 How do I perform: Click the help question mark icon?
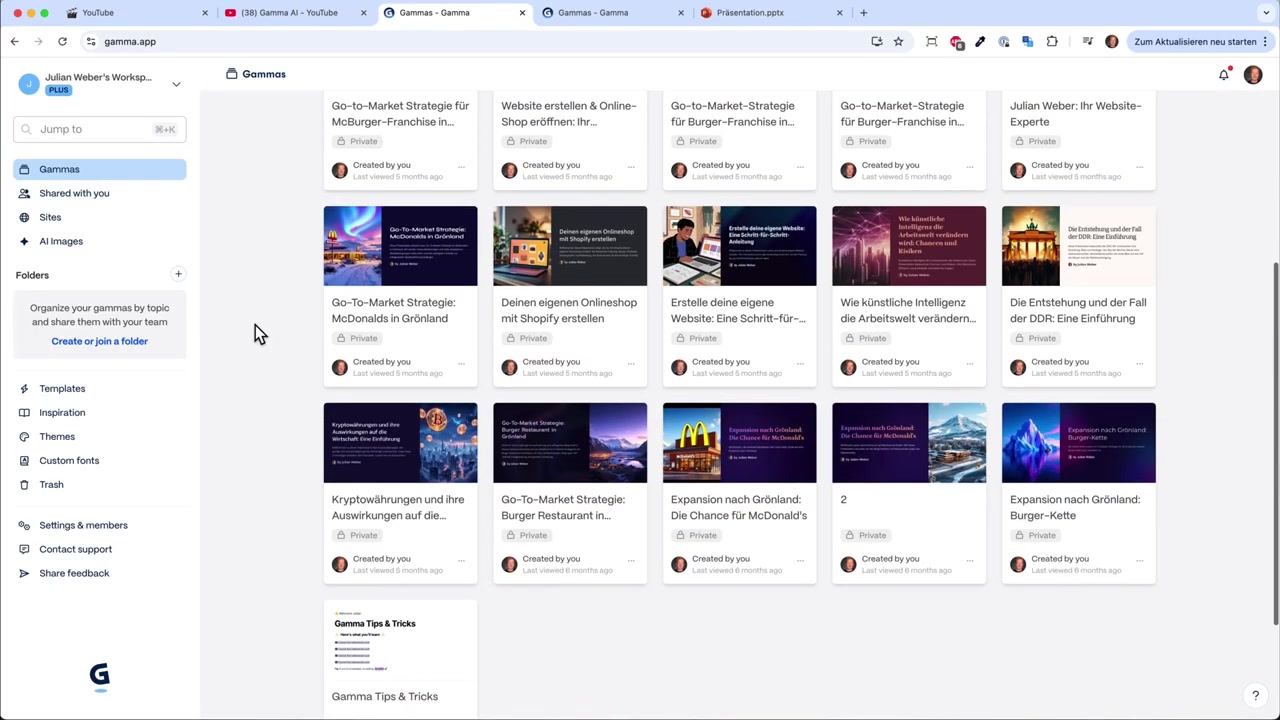tap(1255, 696)
